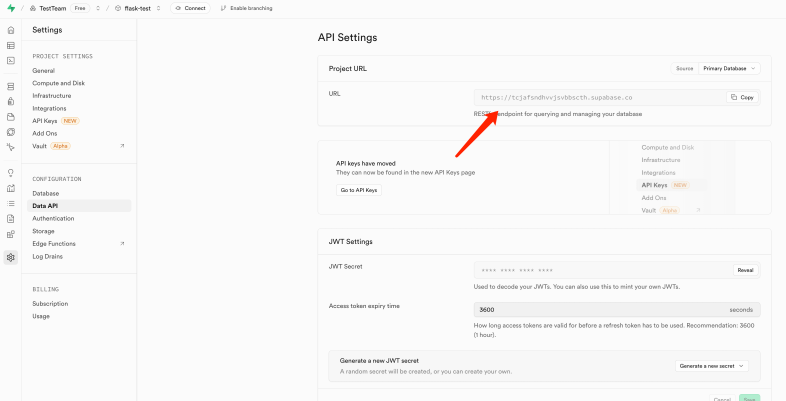786x401 pixels.
Task: Click the Settings gear sidebar icon
Action: [x=11, y=257]
